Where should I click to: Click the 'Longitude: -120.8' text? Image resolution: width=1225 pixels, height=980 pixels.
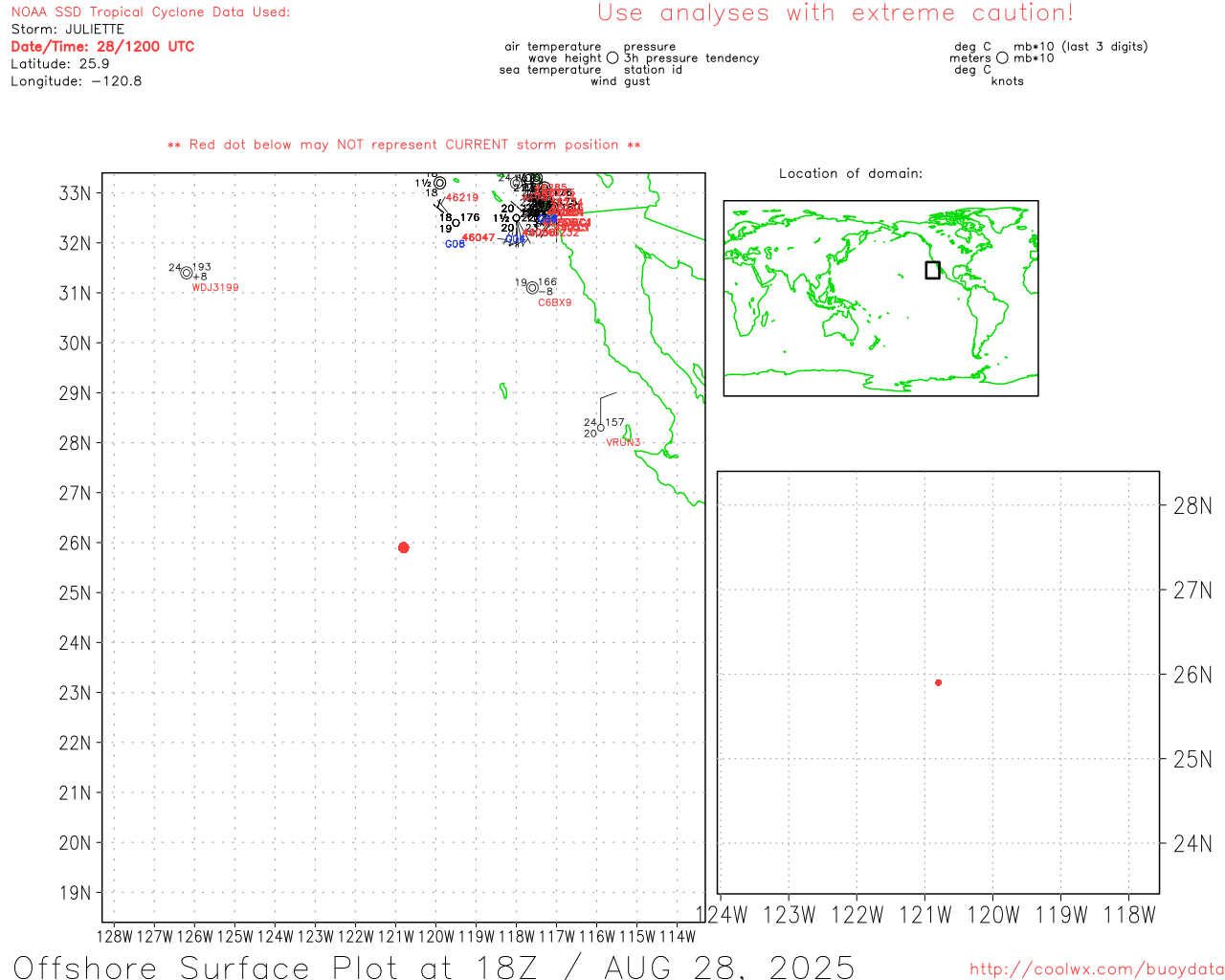pos(76,81)
